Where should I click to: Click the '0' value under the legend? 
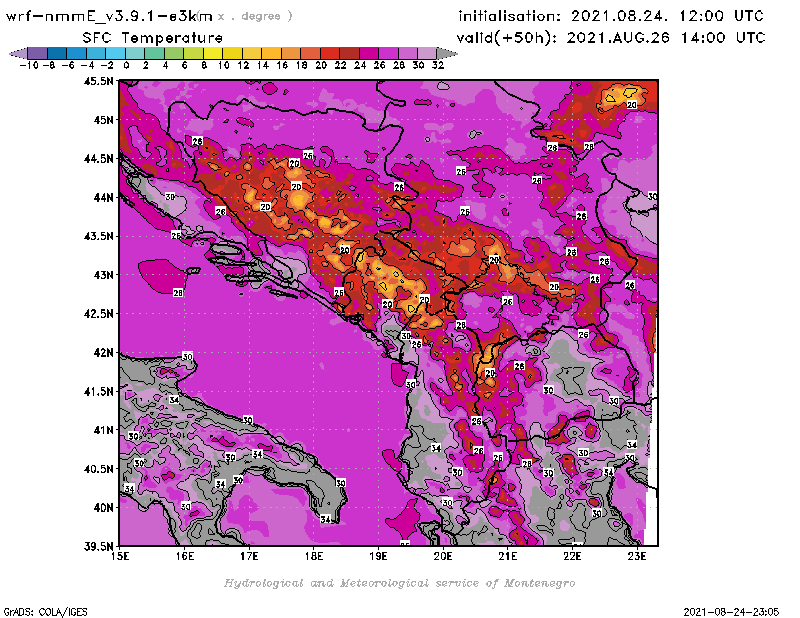point(126,65)
